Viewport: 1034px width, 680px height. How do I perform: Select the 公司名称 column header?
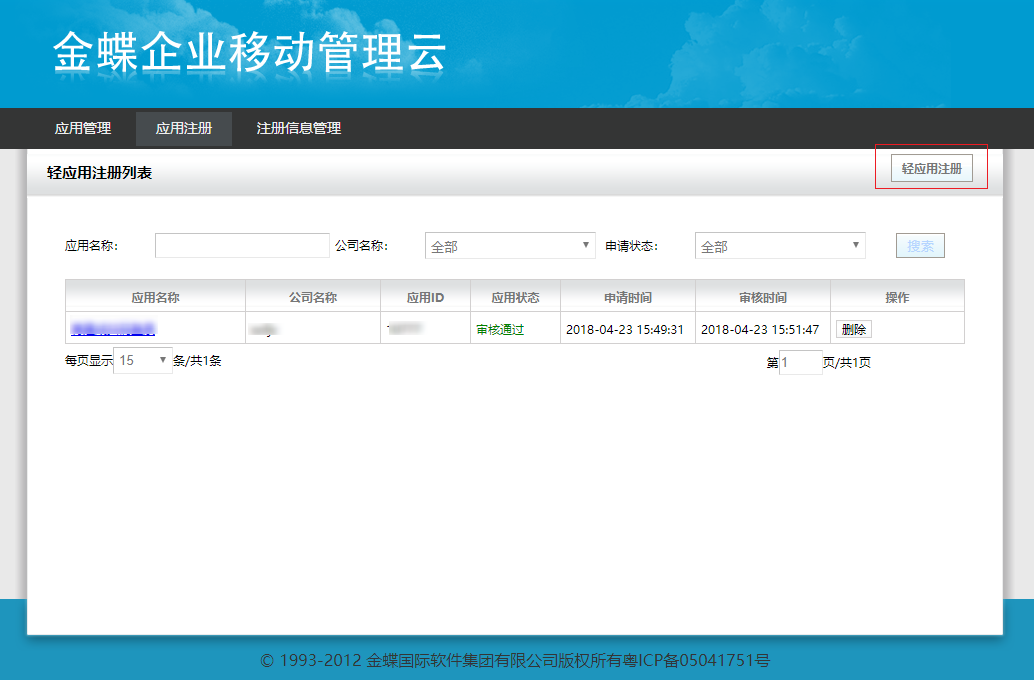click(313, 296)
